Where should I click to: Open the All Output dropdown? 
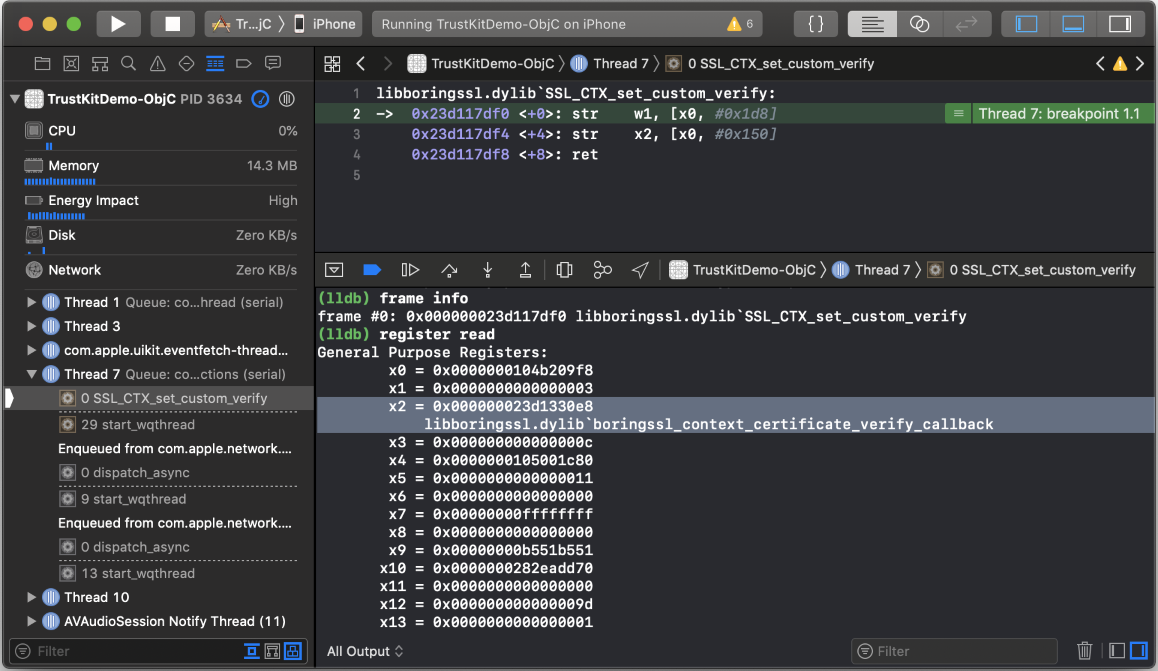tap(365, 651)
